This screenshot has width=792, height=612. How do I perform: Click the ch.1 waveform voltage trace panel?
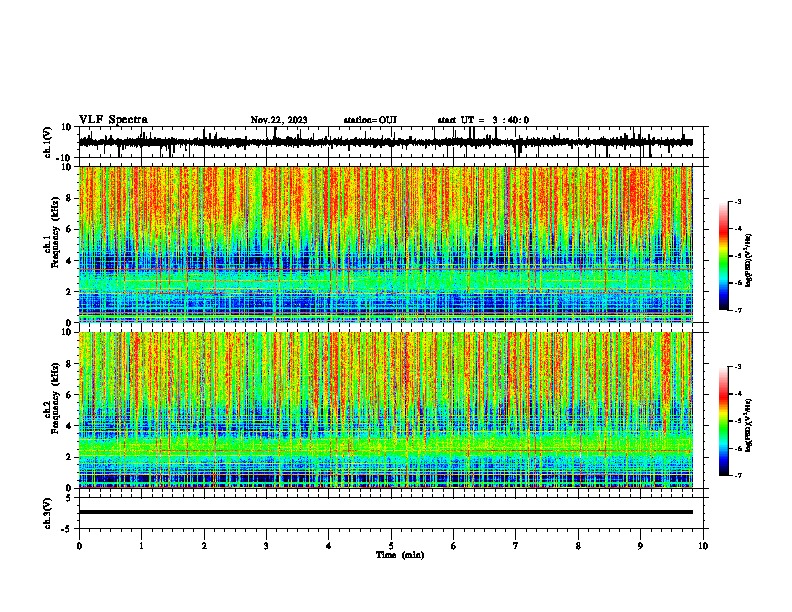pos(393,142)
